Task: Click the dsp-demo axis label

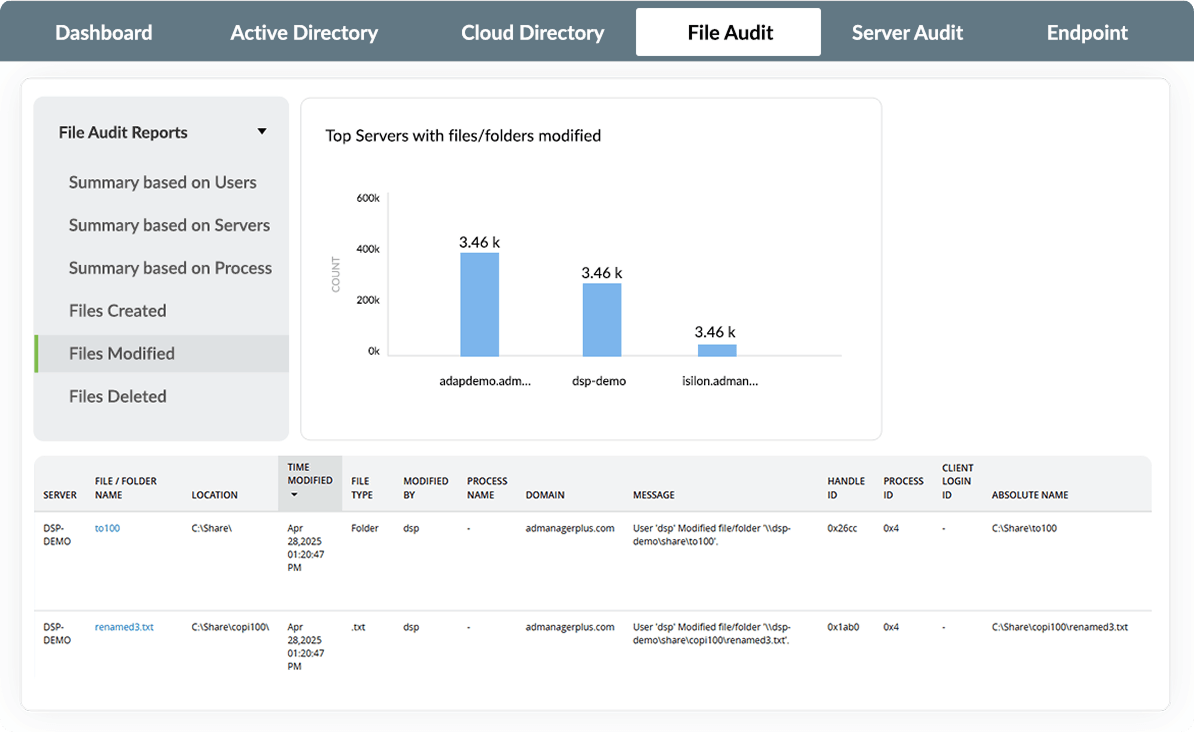Action: coord(599,381)
